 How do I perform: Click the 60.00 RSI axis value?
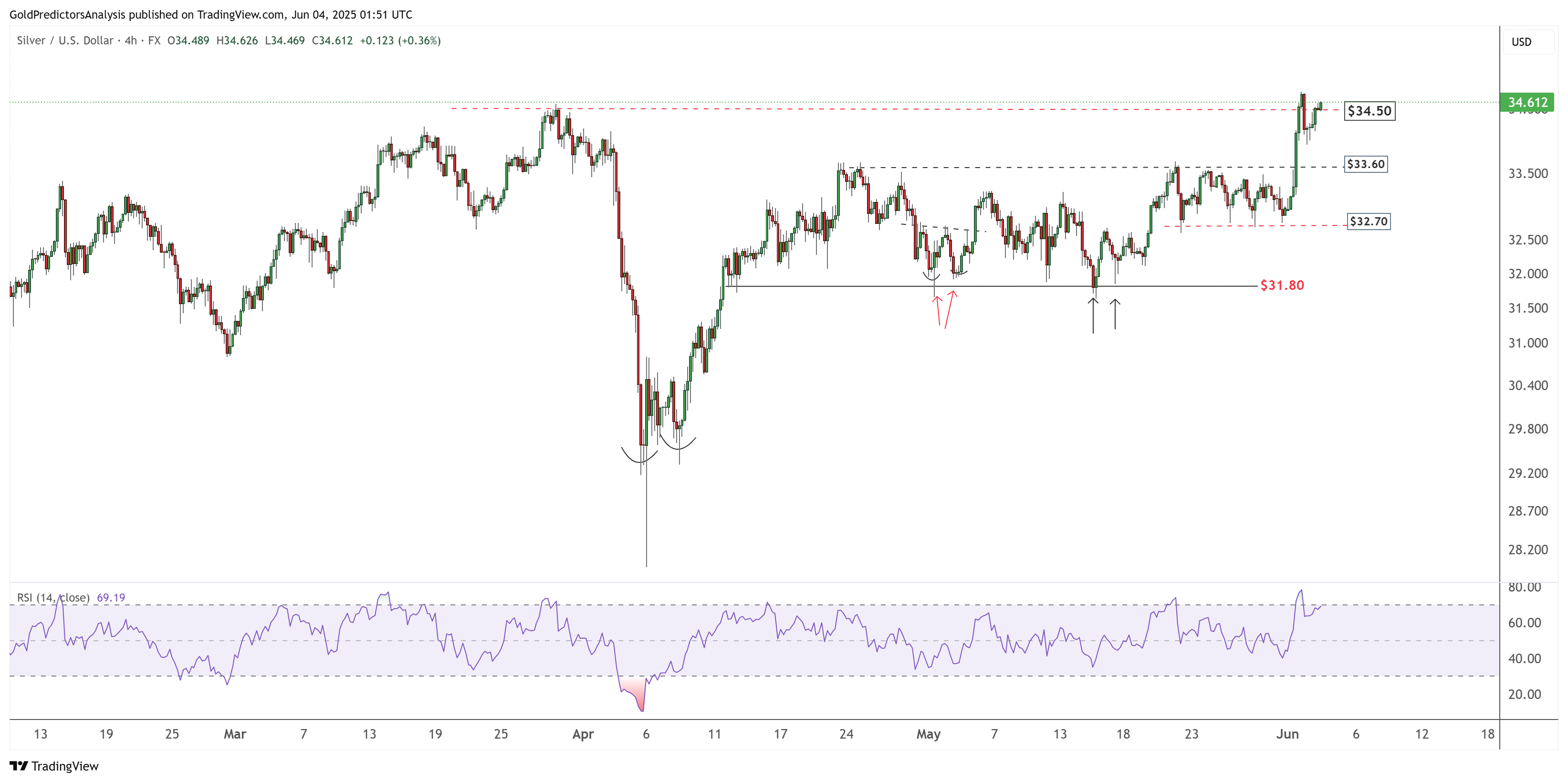[x=1525, y=623]
